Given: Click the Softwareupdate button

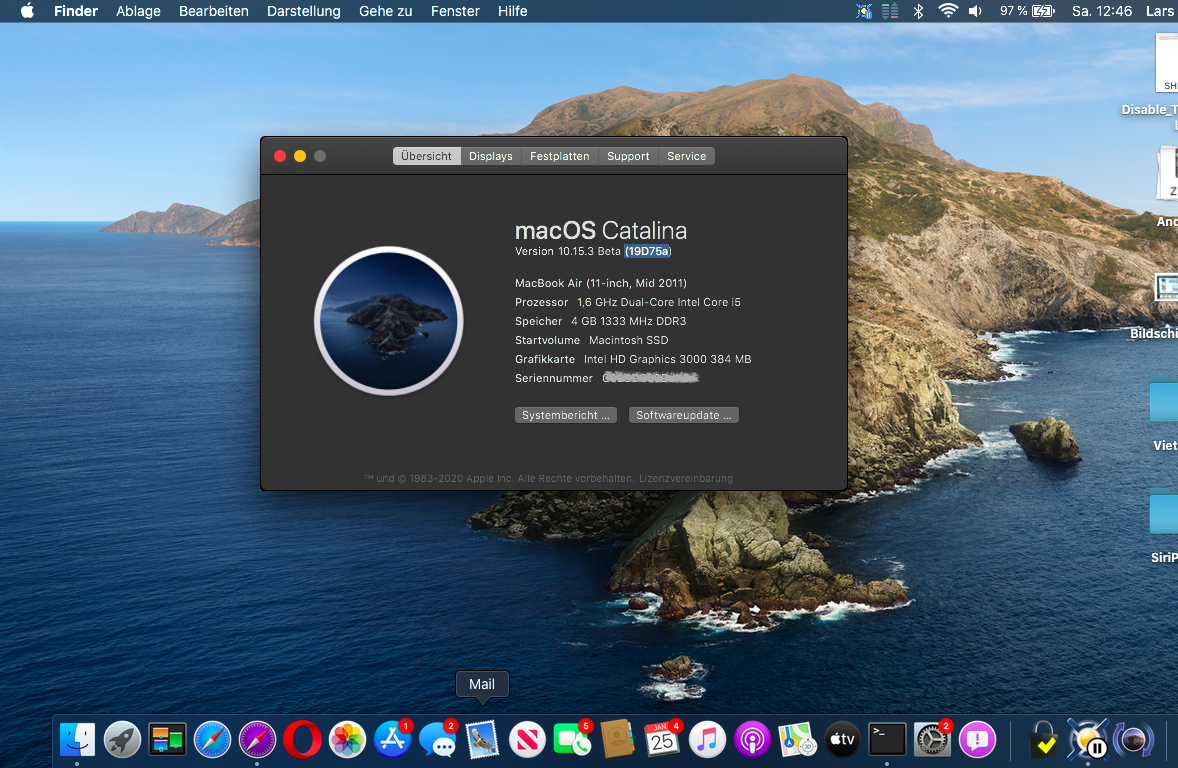Looking at the screenshot, I should click(684, 416).
